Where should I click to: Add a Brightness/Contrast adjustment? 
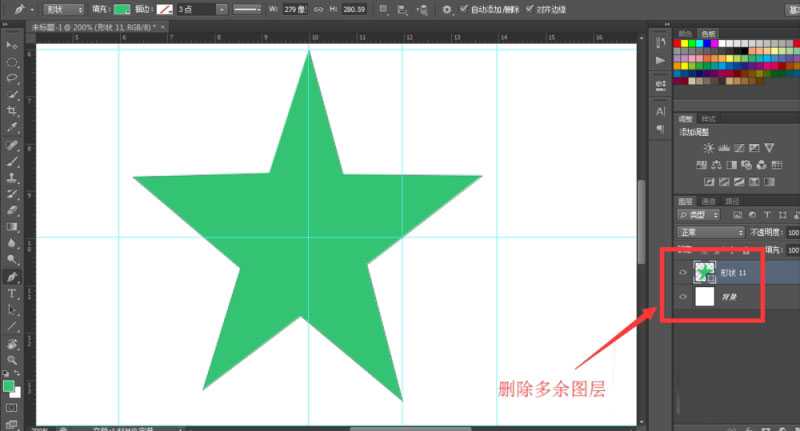[709, 148]
